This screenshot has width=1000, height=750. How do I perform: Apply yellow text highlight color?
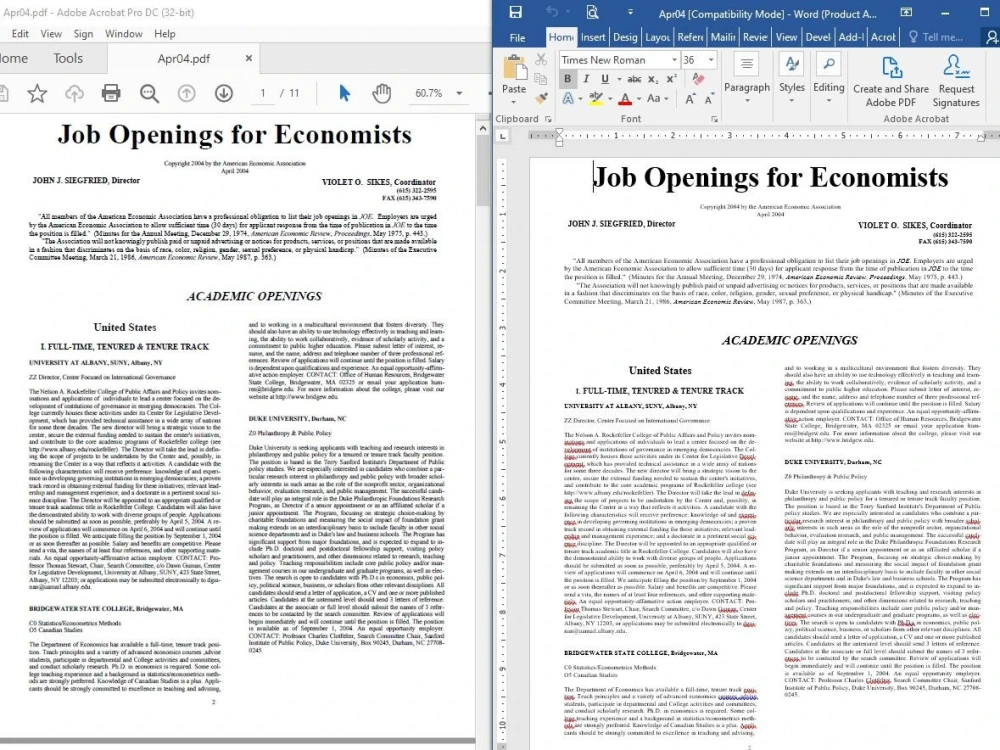(x=596, y=98)
